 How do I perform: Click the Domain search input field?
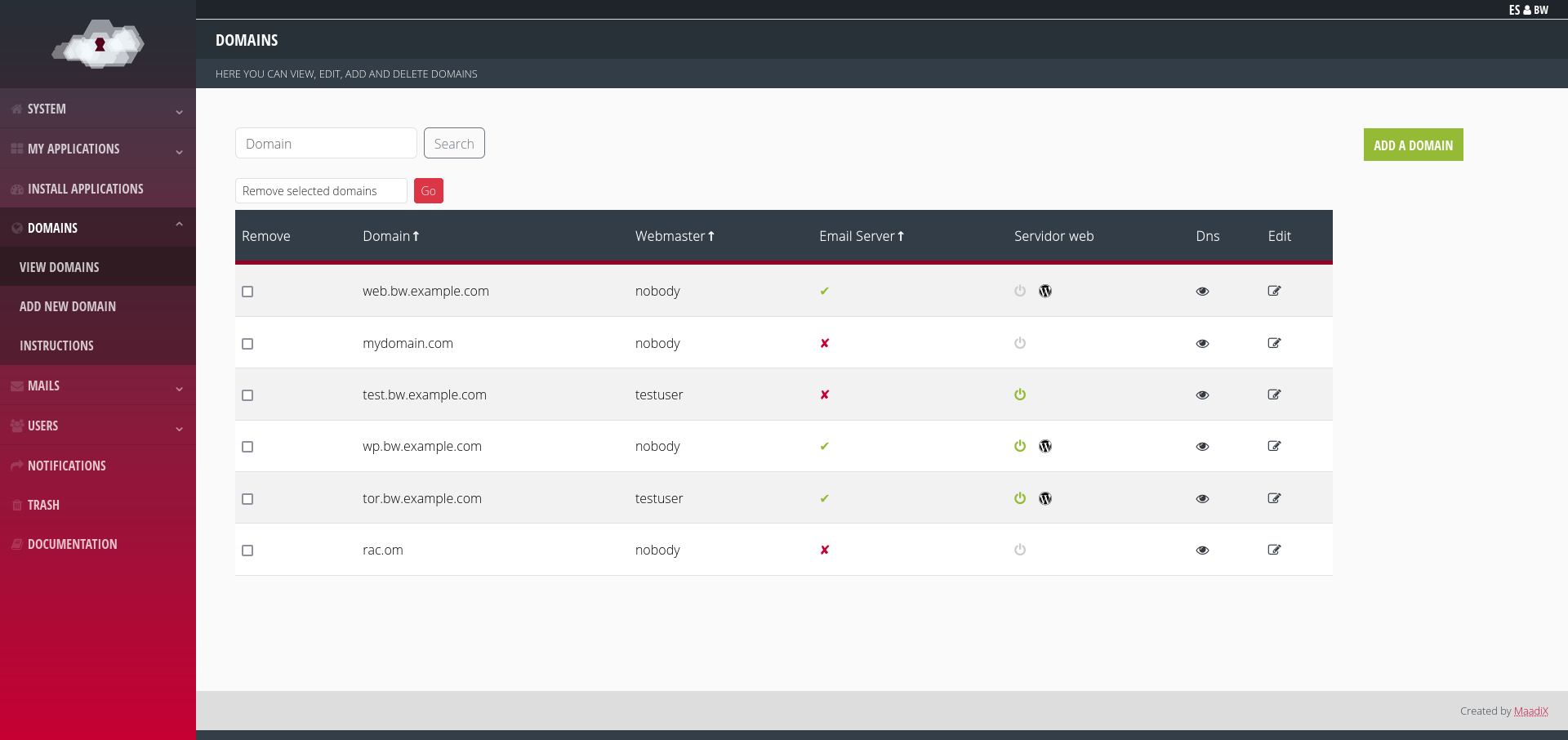pos(326,144)
